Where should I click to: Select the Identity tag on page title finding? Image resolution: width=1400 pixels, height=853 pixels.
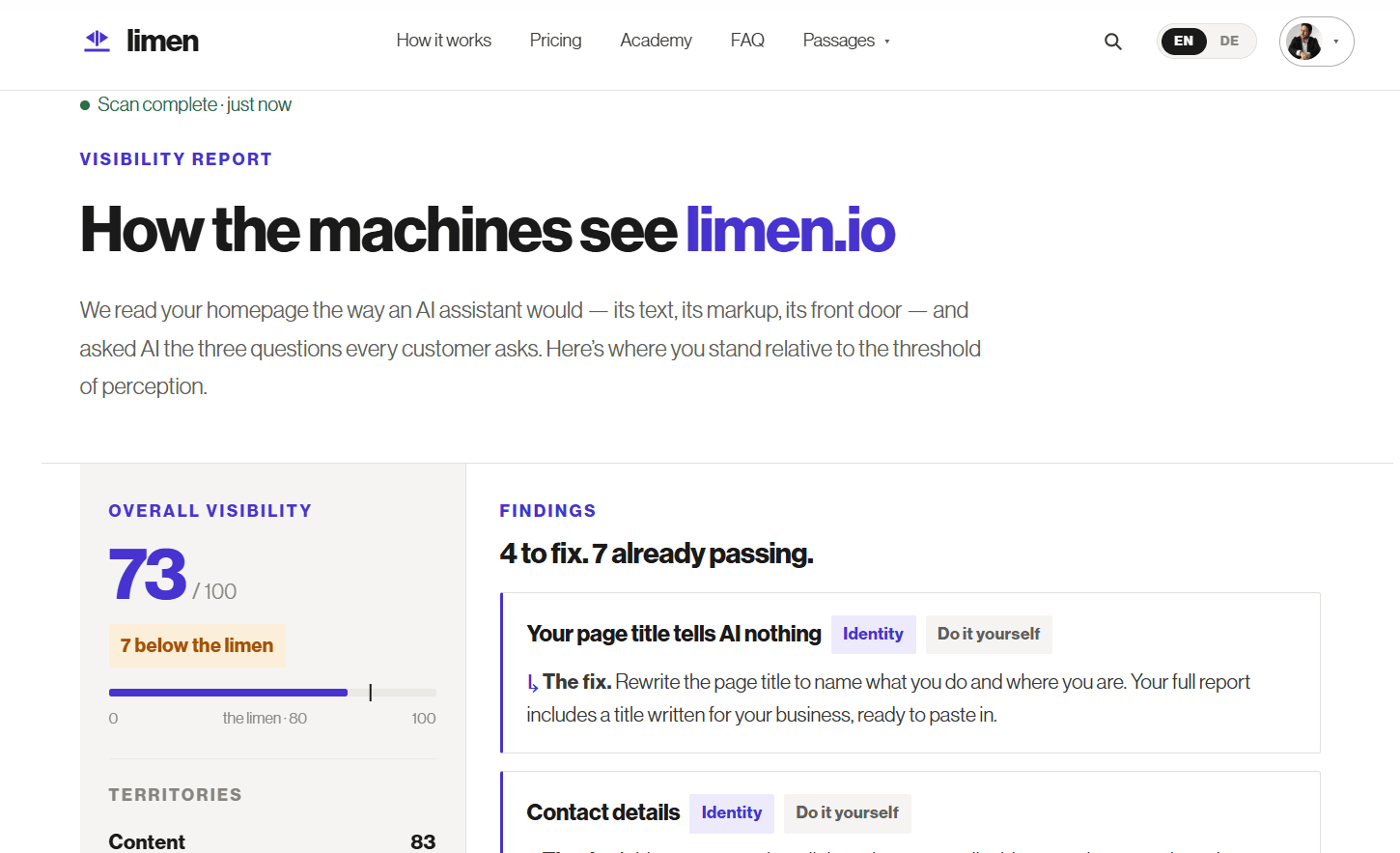click(x=874, y=635)
